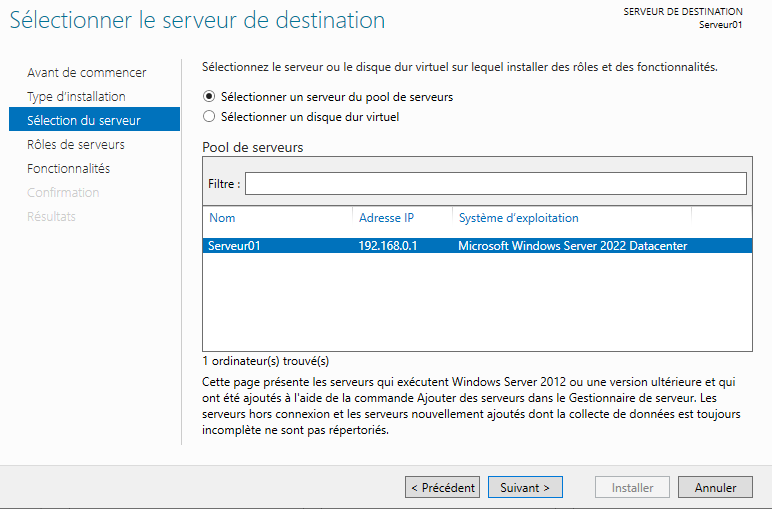772x509 pixels.
Task: Click the greyed 'Confirmation' step
Action: click(63, 193)
